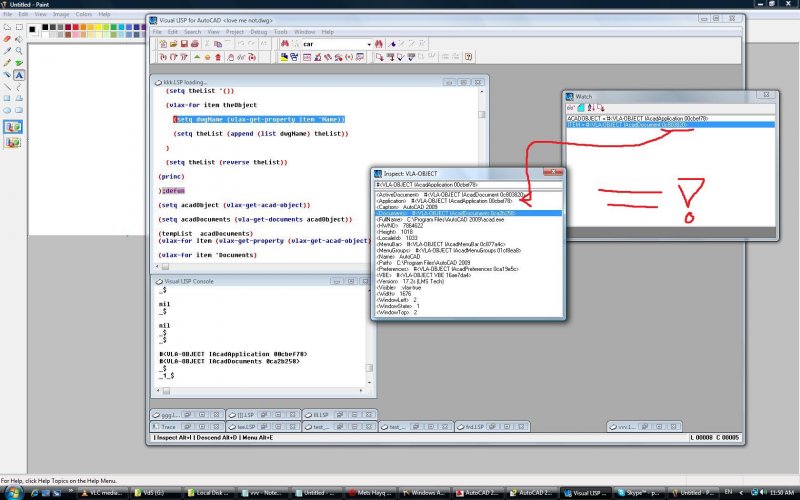The image size is (800, 500).
Task: Click the red Reset debug icon
Action: pyautogui.click(x=218, y=57)
